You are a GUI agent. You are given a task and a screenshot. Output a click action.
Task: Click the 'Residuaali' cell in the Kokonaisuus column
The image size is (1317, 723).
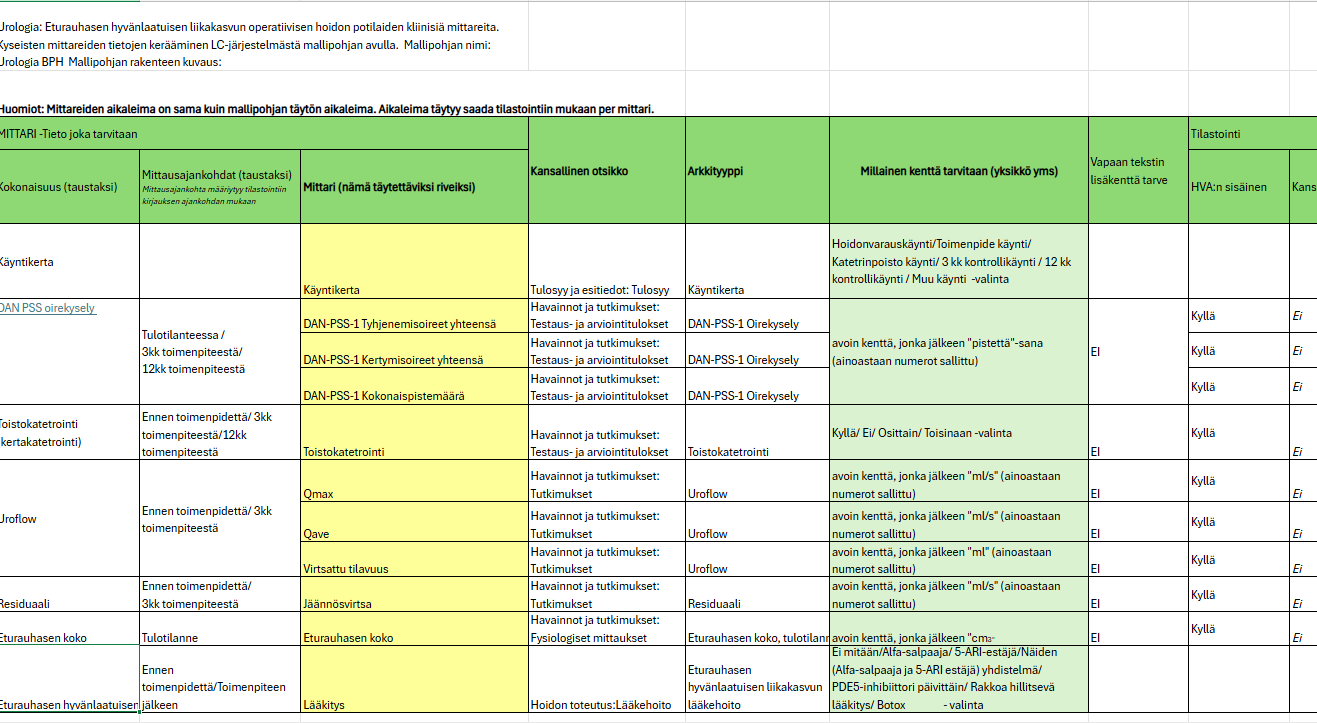point(69,594)
